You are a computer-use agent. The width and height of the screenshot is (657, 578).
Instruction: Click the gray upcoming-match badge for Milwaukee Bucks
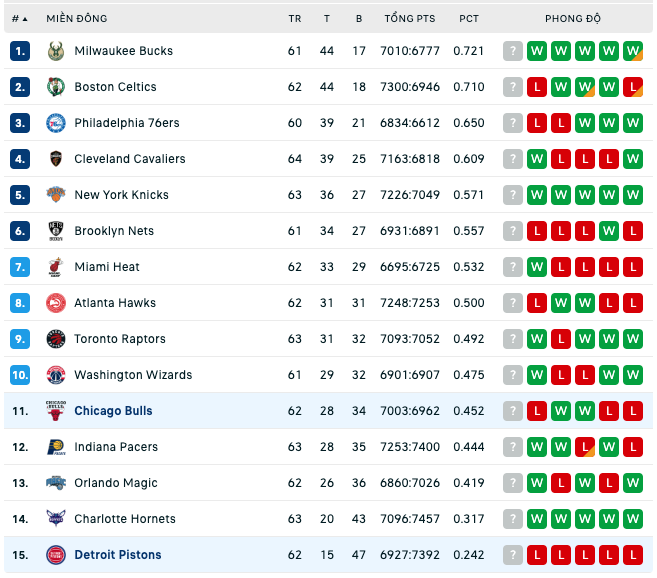pos(513,51)
